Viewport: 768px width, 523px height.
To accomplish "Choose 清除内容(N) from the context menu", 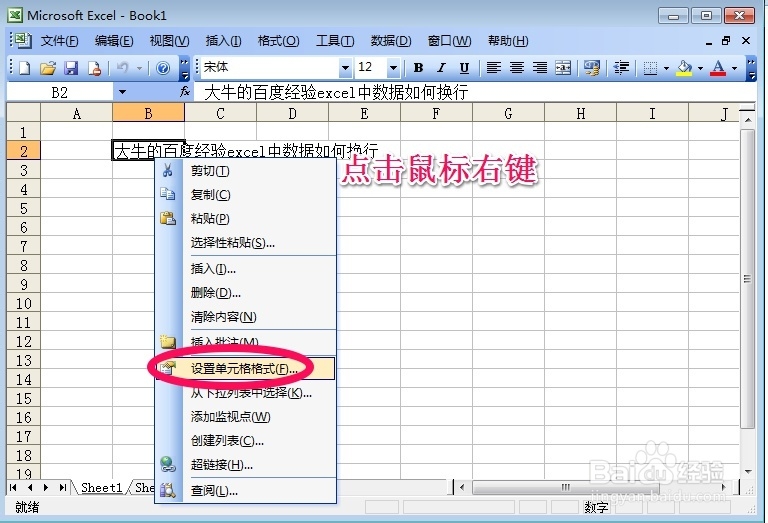I will 245,317.
